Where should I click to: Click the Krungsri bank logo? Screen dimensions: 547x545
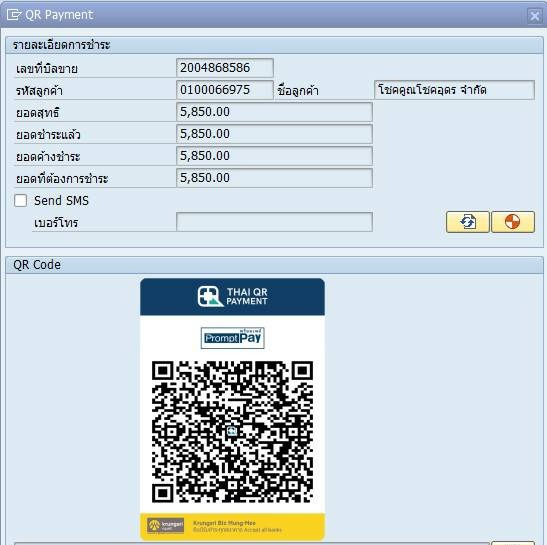(165, 525)
